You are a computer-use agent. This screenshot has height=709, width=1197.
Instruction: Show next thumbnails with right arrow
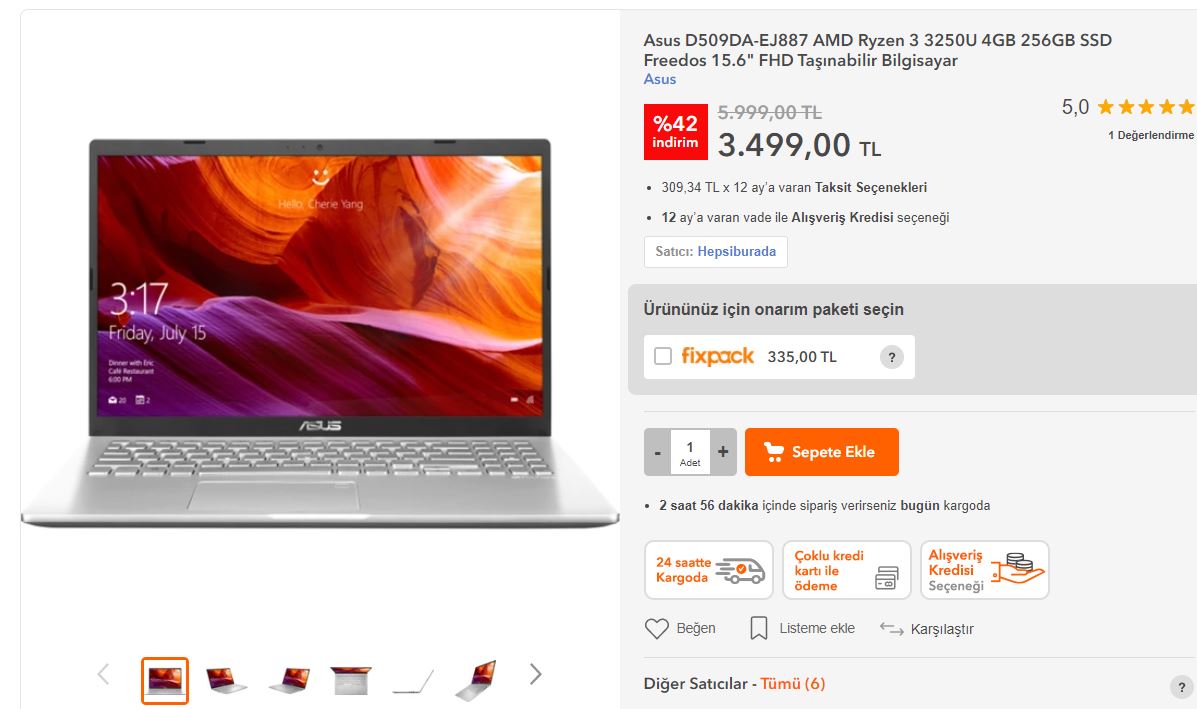pos(535,674)
